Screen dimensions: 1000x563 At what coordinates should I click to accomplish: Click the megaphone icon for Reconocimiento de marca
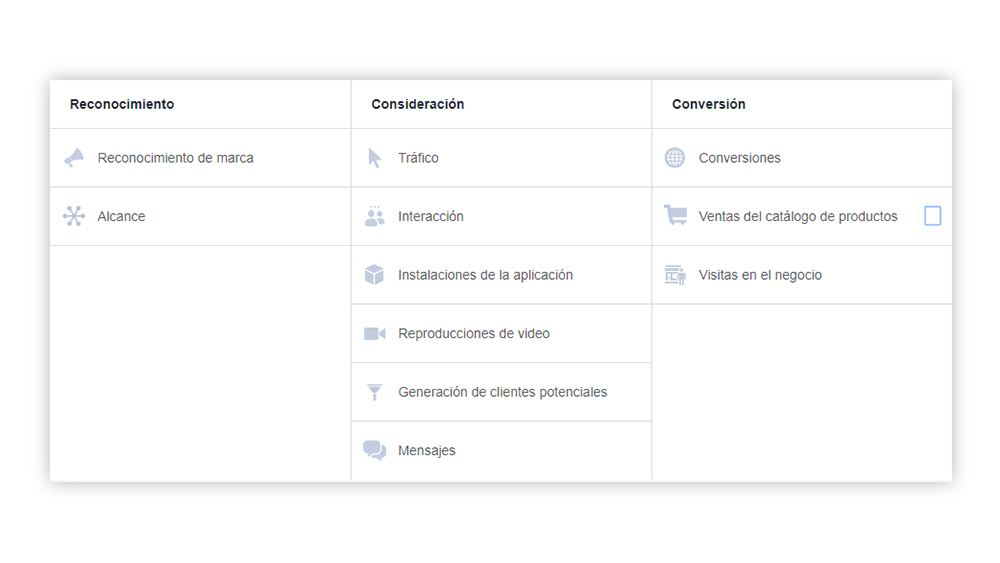coord(74,157)
